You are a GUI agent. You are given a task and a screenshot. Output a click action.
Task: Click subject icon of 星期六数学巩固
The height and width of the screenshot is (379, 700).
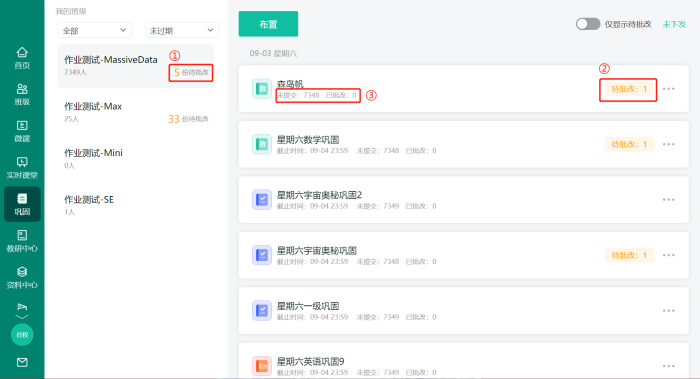tap(262, 144)
